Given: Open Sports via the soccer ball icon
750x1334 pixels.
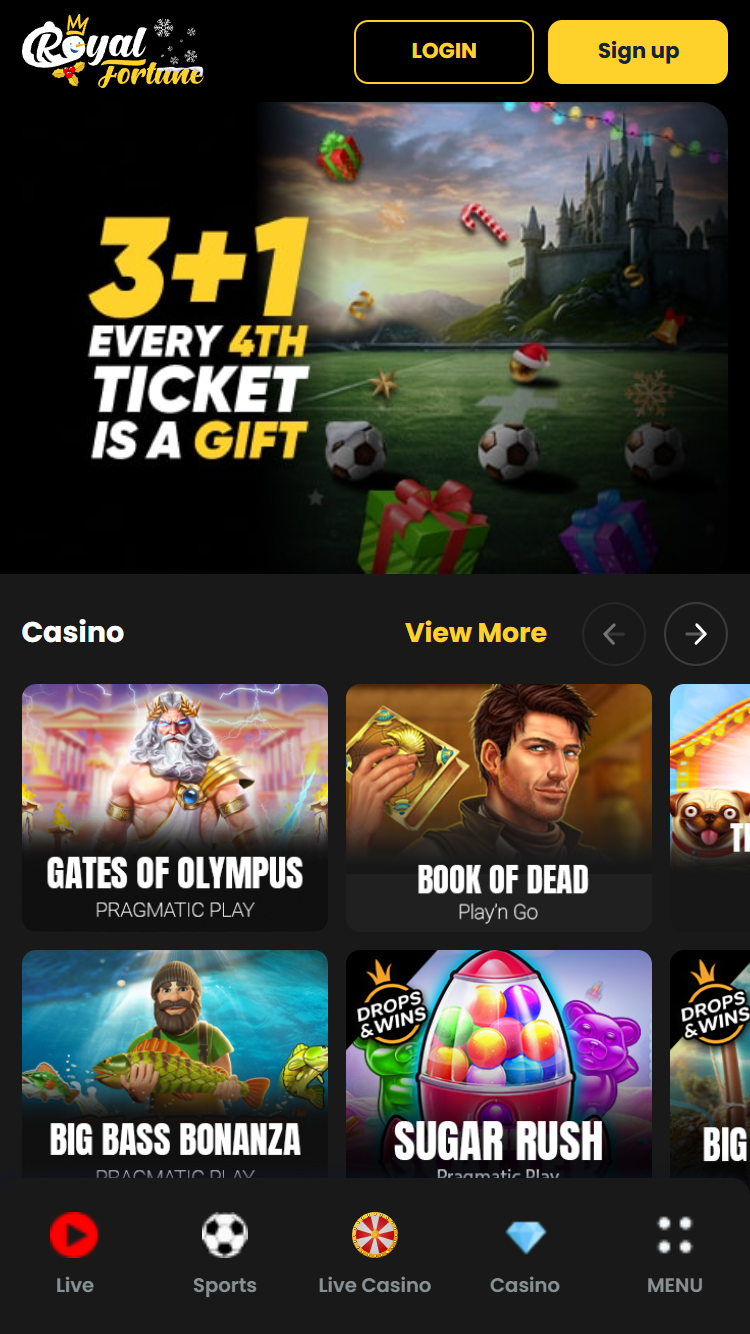Looking at the screenshot, I should (x=225, y=1235).
